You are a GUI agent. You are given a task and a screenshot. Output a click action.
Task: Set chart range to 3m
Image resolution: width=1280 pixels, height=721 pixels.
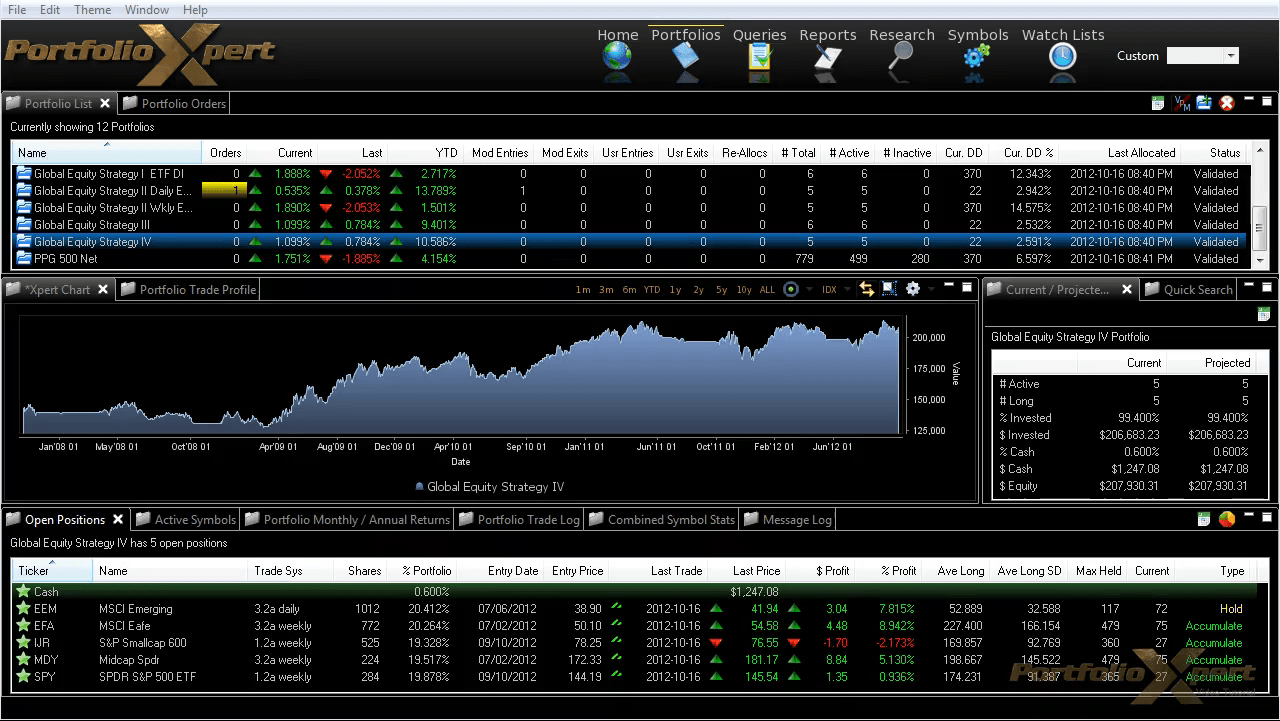click(x=606, y=290)
